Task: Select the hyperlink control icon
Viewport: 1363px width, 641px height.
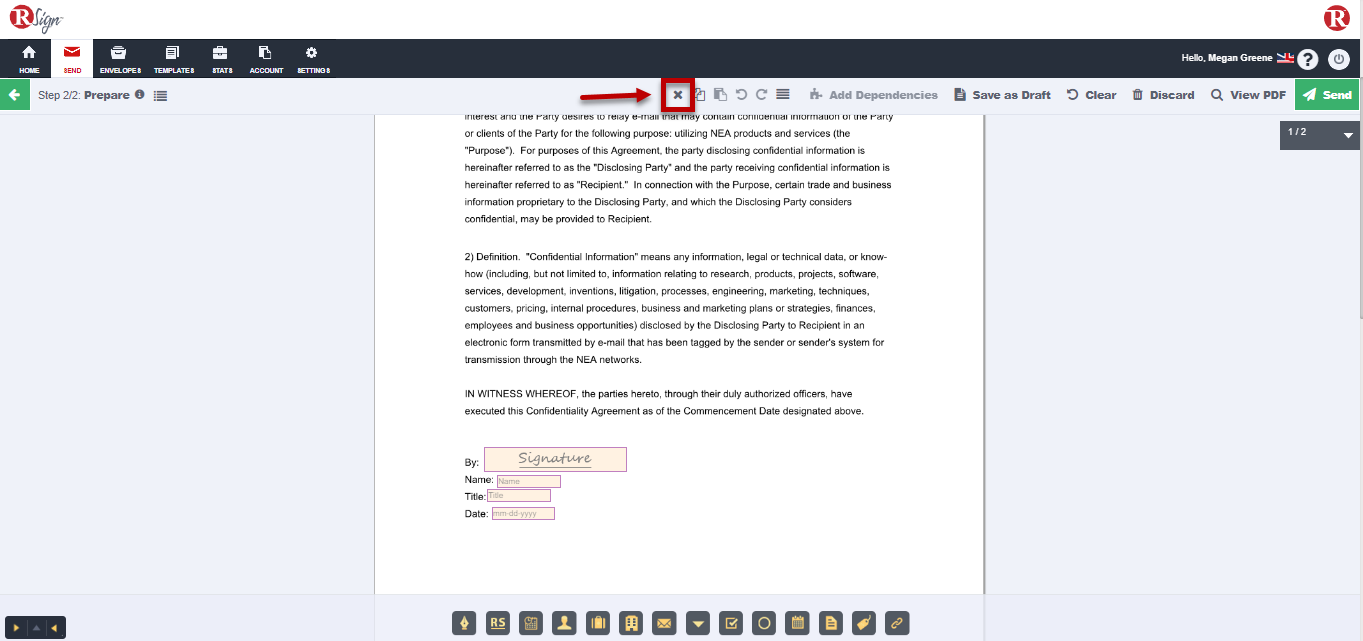Action: point(897,623)
